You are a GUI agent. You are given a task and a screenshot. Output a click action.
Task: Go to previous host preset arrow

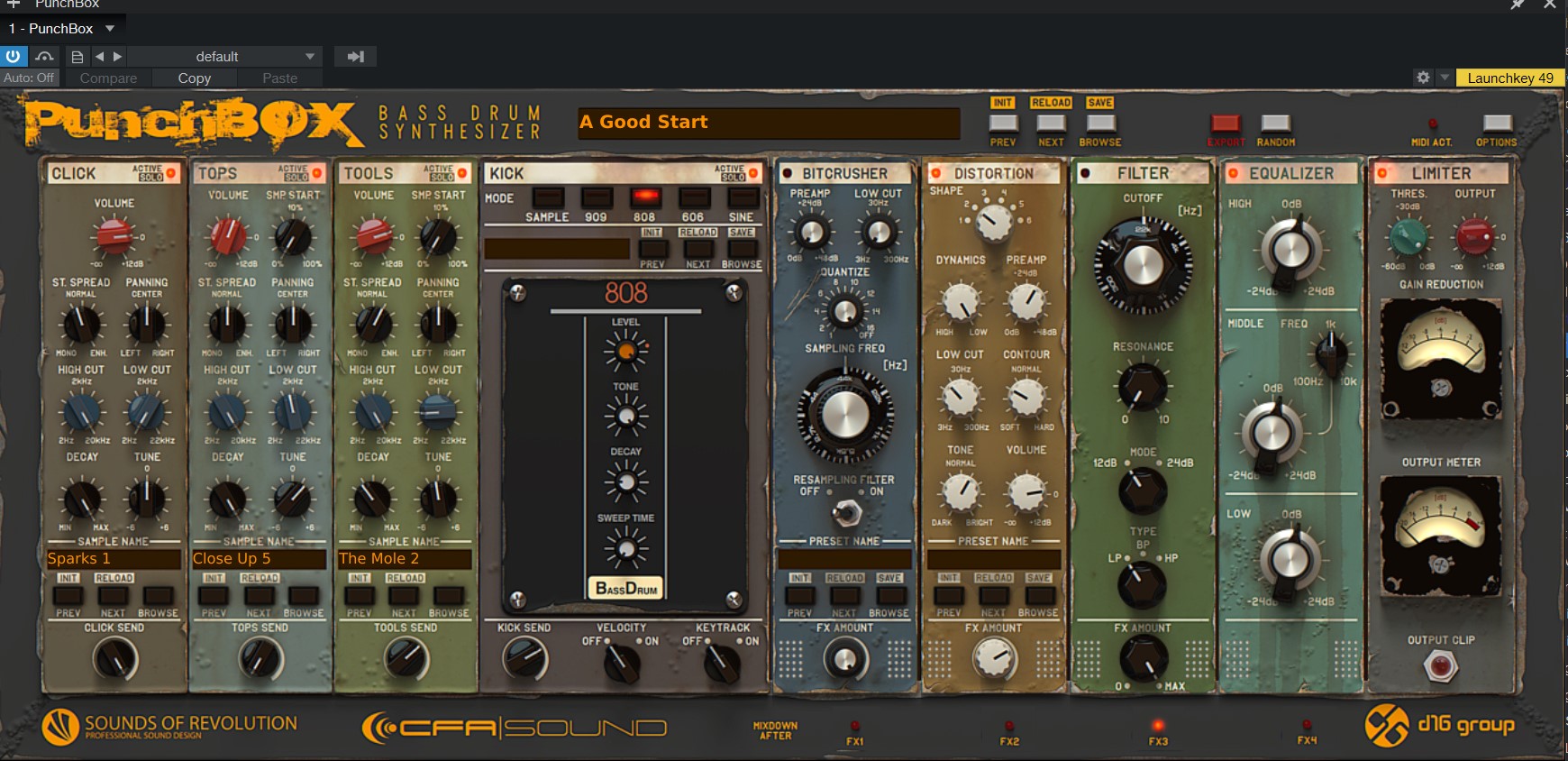99,56
